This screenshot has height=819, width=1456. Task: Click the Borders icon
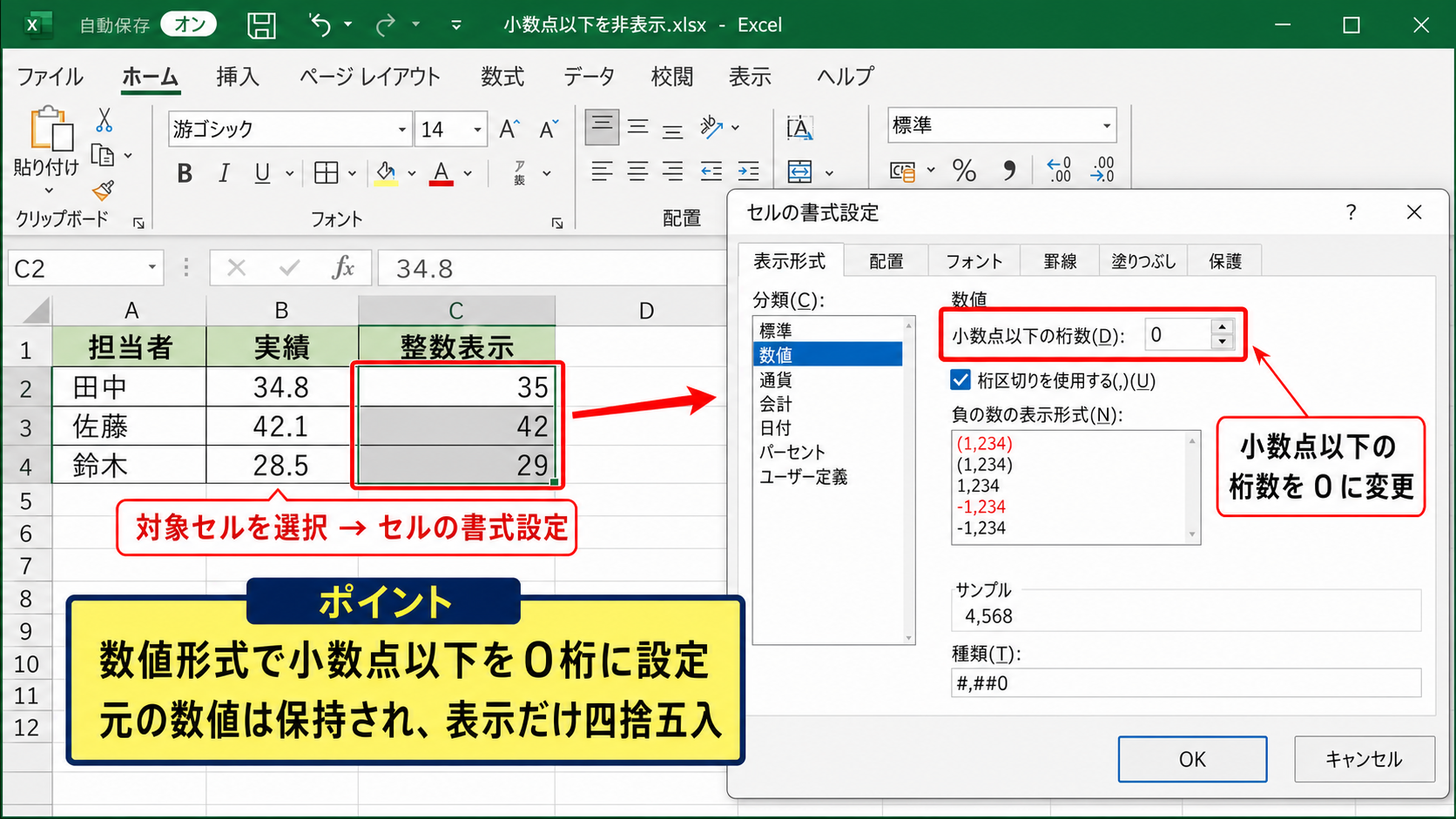pyautogui.click(x=327, y=173)
